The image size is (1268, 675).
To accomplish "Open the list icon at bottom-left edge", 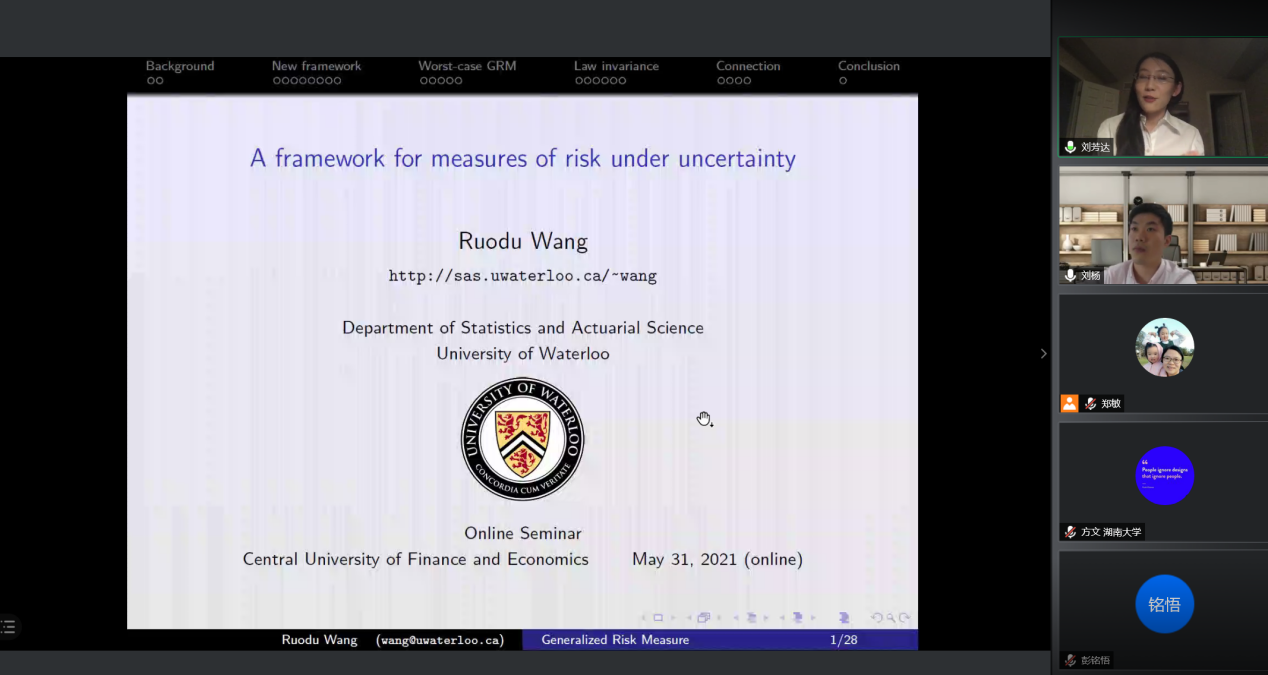I will (x=8, y=628).
